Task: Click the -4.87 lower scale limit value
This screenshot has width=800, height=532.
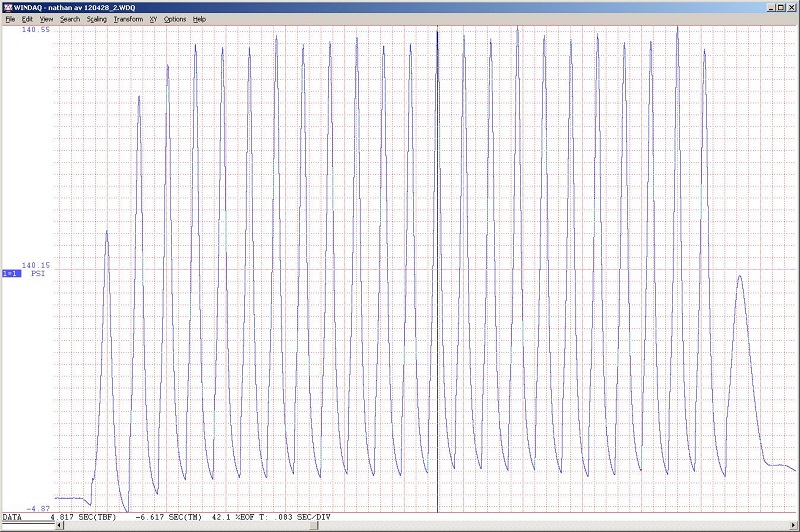Action: [36, 509]
